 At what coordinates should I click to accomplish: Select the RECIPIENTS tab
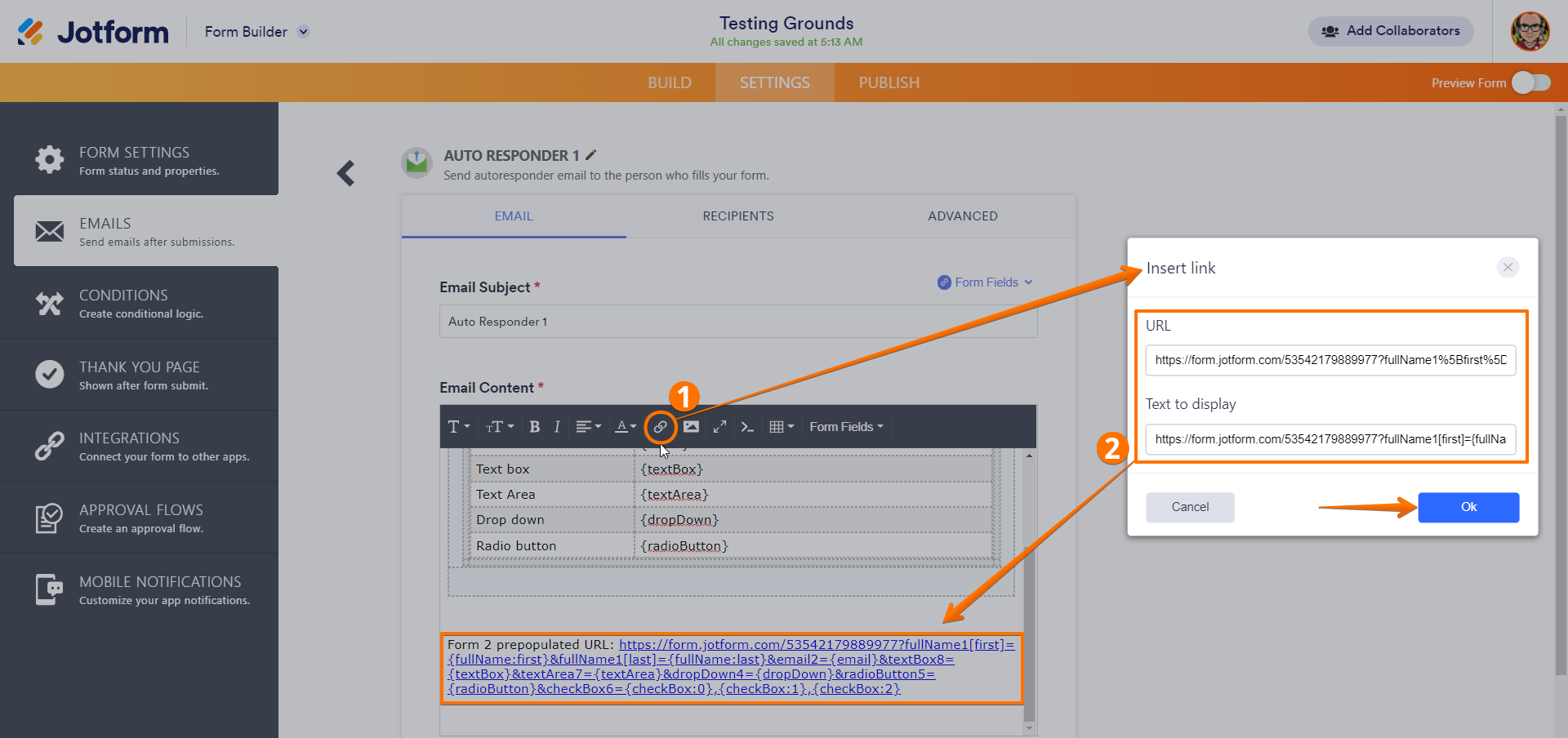(x=738, y=216)
